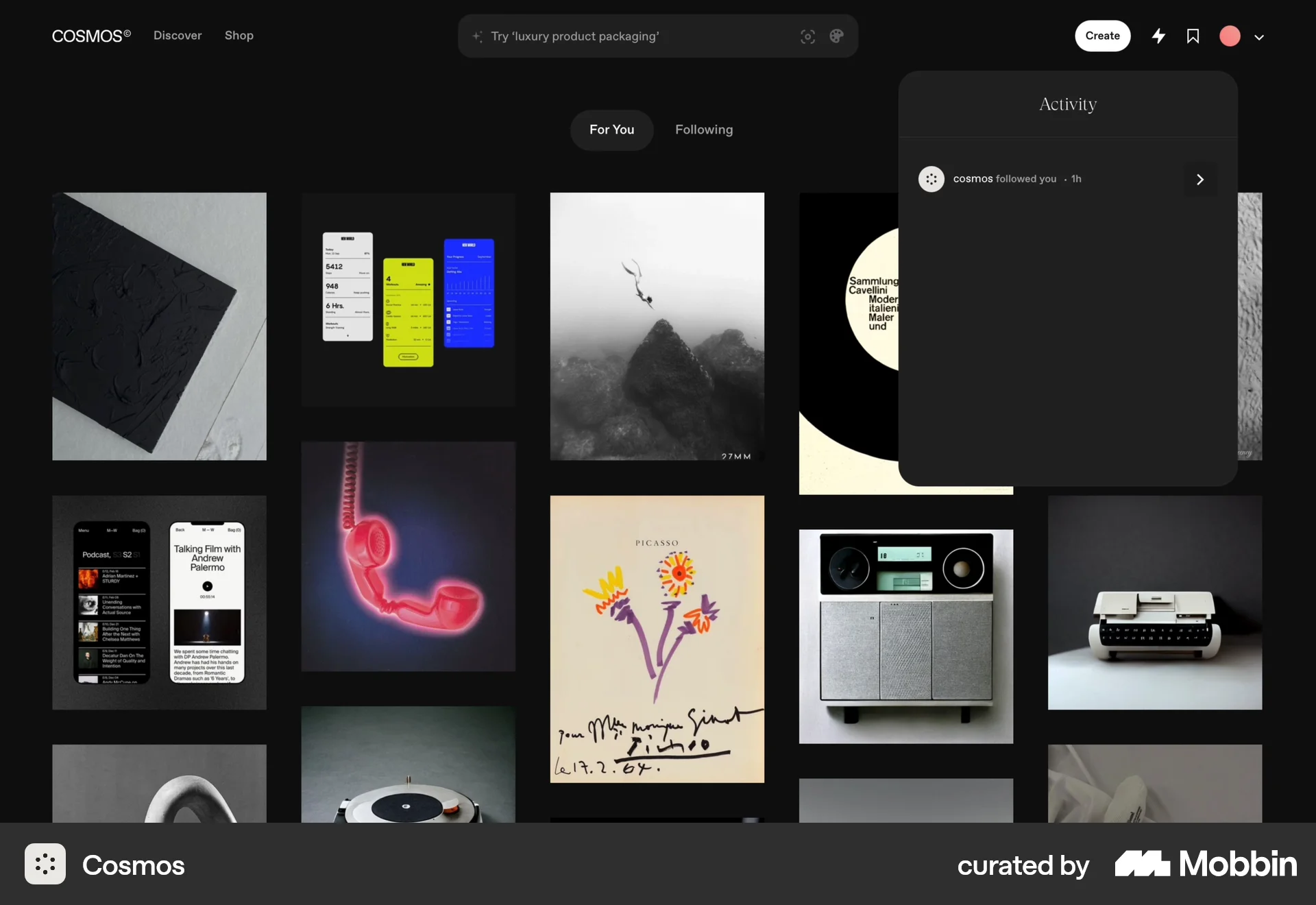Open the Shop menu
The height and width of the screenshot is (905, 1316).
(239, 36)
